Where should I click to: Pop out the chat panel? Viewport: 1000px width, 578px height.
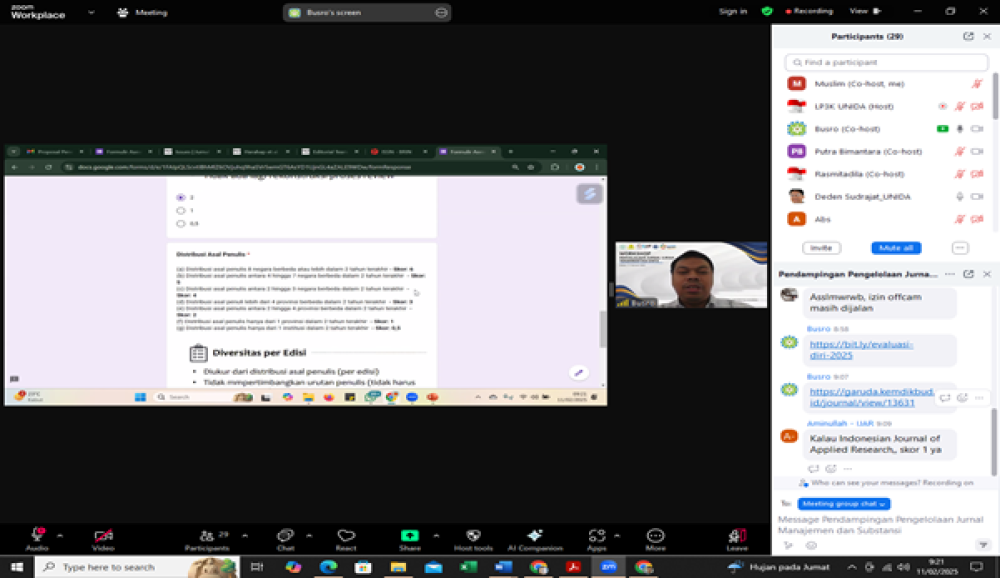tap(968, 274)
